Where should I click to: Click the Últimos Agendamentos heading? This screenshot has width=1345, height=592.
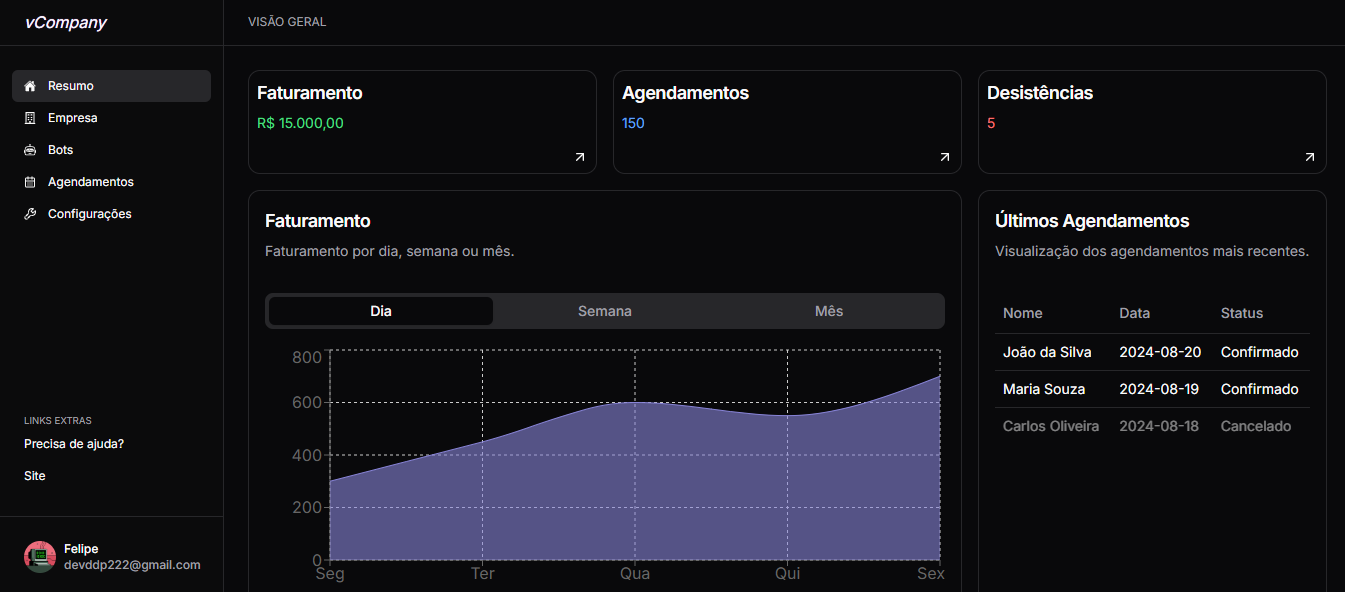tap(1092, 221)
